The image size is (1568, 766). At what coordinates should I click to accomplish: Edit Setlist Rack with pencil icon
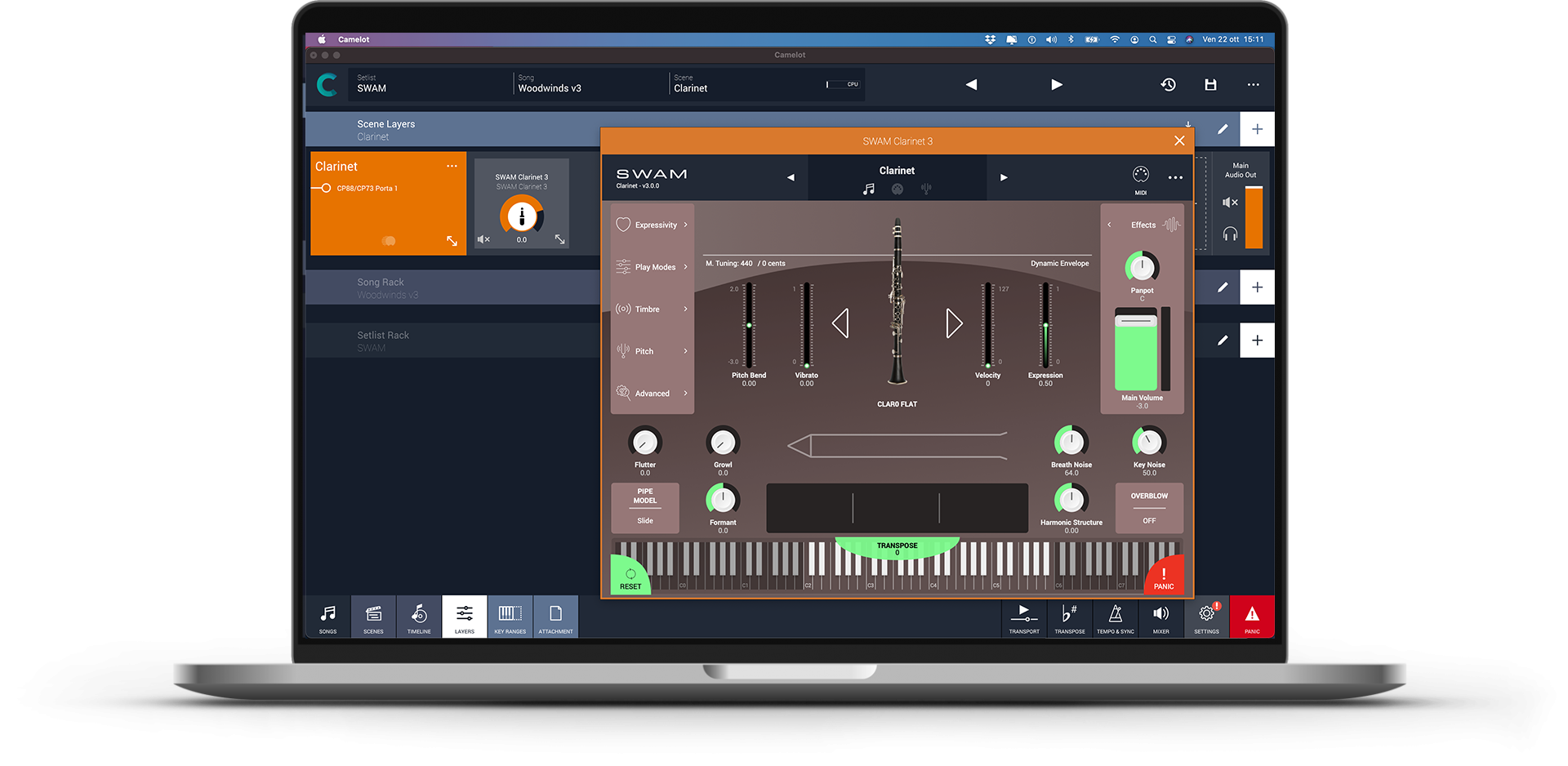pyautogui.click(x=1223, y=341)
